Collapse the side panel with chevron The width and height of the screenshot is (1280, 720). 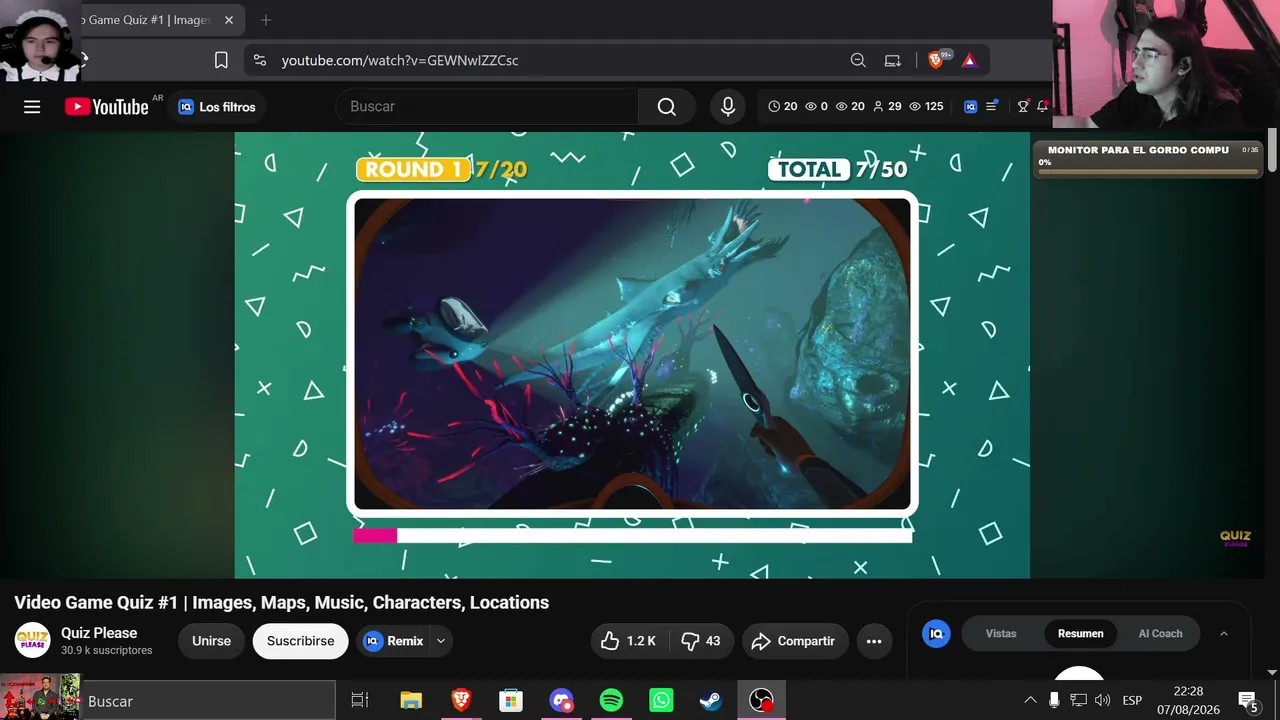click(x=1223, y=633)
